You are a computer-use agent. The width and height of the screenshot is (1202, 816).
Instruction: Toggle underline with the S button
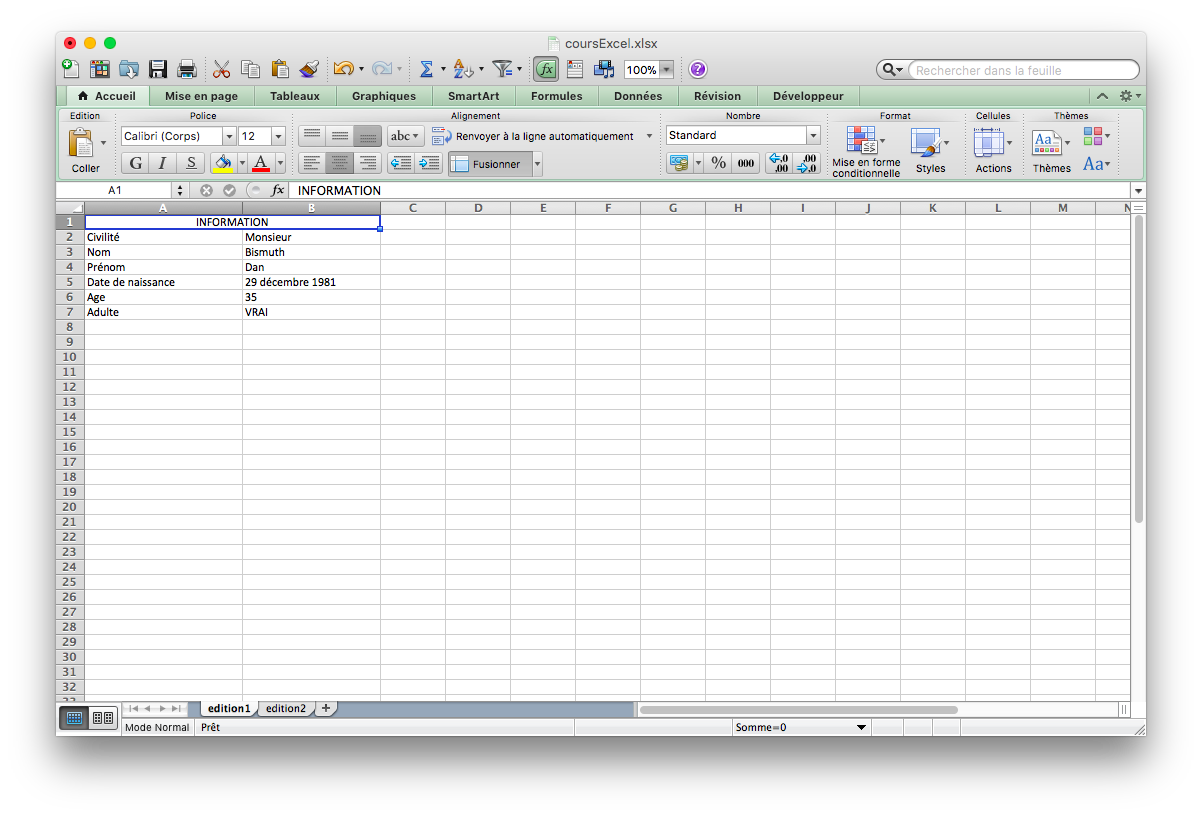pyautogui.click(x=190, y=163)
